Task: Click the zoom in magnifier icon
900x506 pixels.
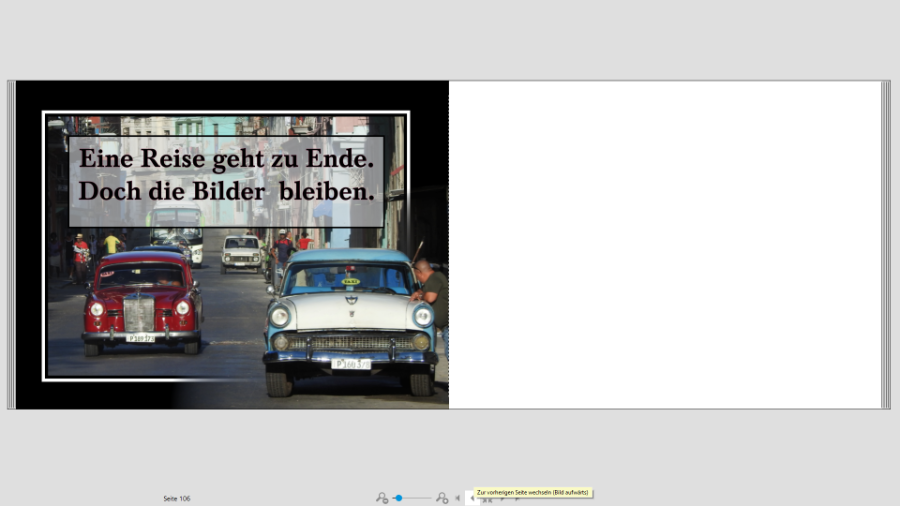Action: (x=442, y=498)
